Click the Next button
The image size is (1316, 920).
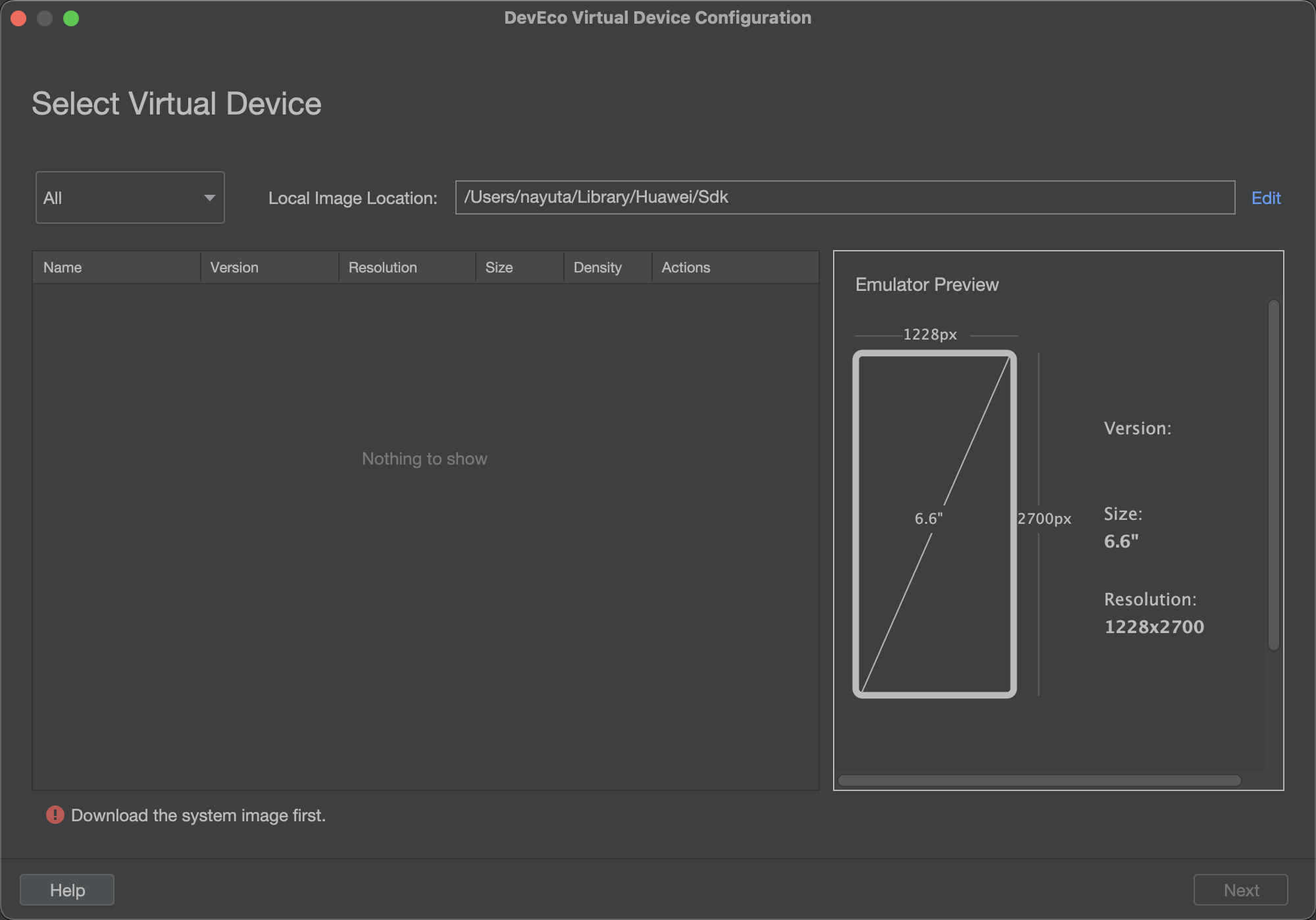1241,890
